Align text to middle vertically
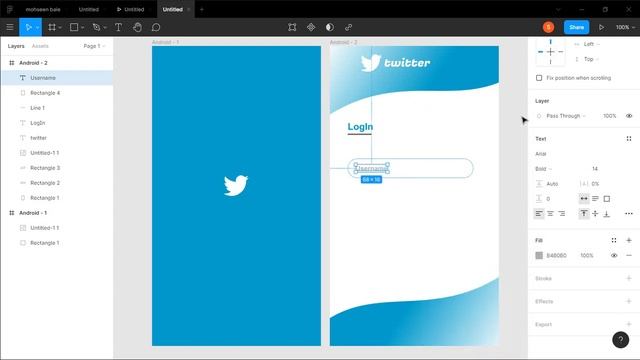 pos(596,213)
